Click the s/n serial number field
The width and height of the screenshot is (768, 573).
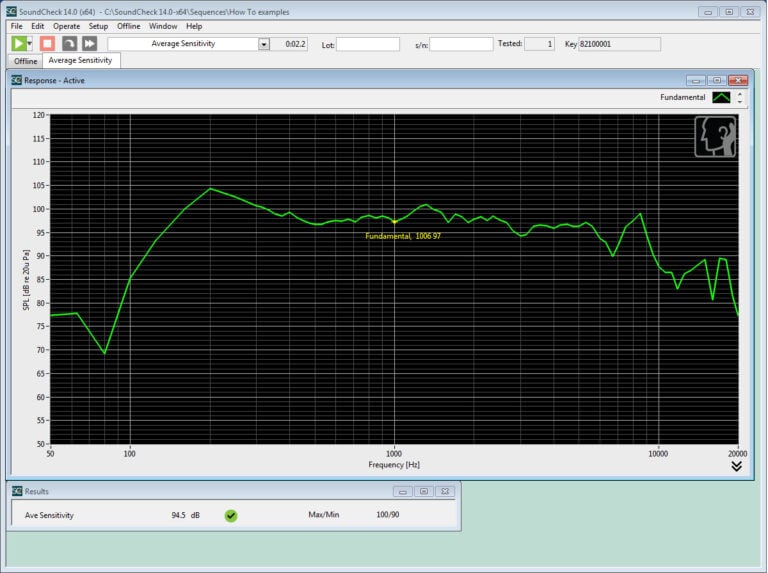(461, 44)
